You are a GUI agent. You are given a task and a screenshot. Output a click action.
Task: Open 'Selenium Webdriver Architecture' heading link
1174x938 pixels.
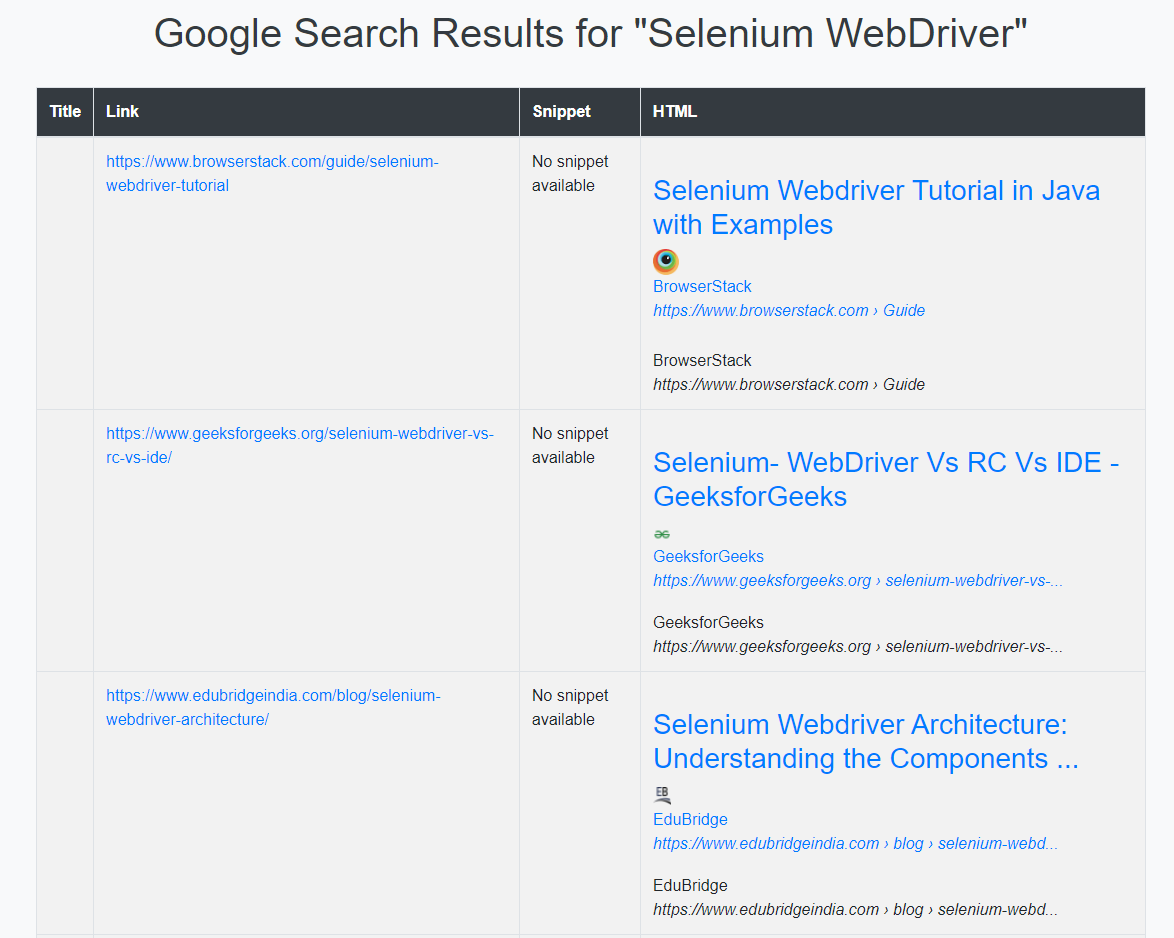[x=866, y=741]
